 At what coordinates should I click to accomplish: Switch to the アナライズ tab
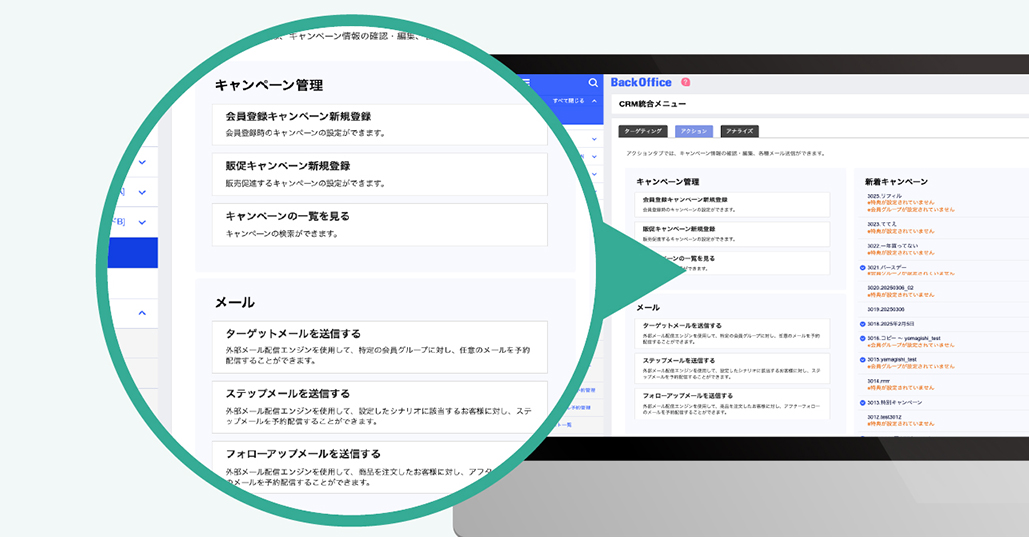click(740, 131)
